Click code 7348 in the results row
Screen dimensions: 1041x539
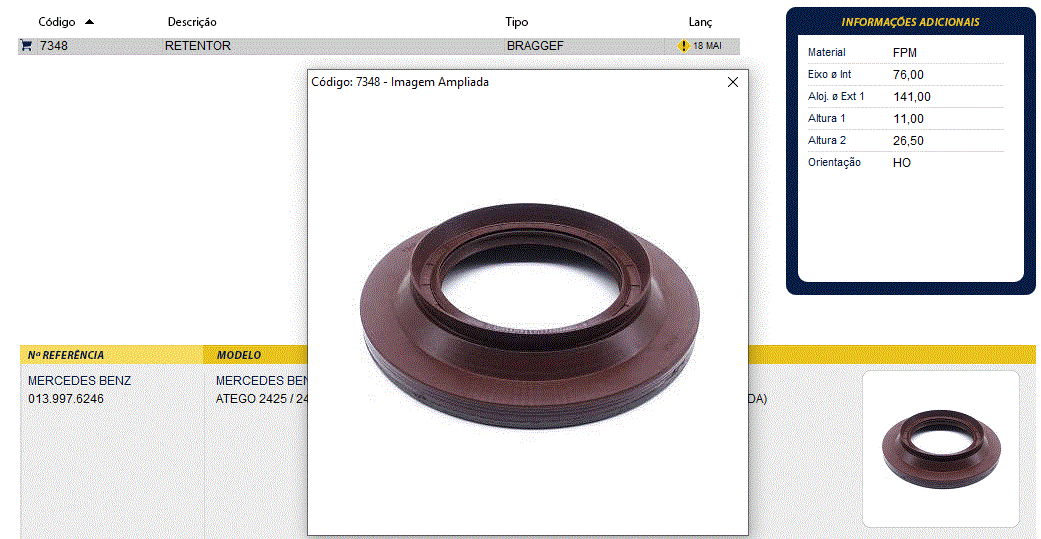click(54, 46)
